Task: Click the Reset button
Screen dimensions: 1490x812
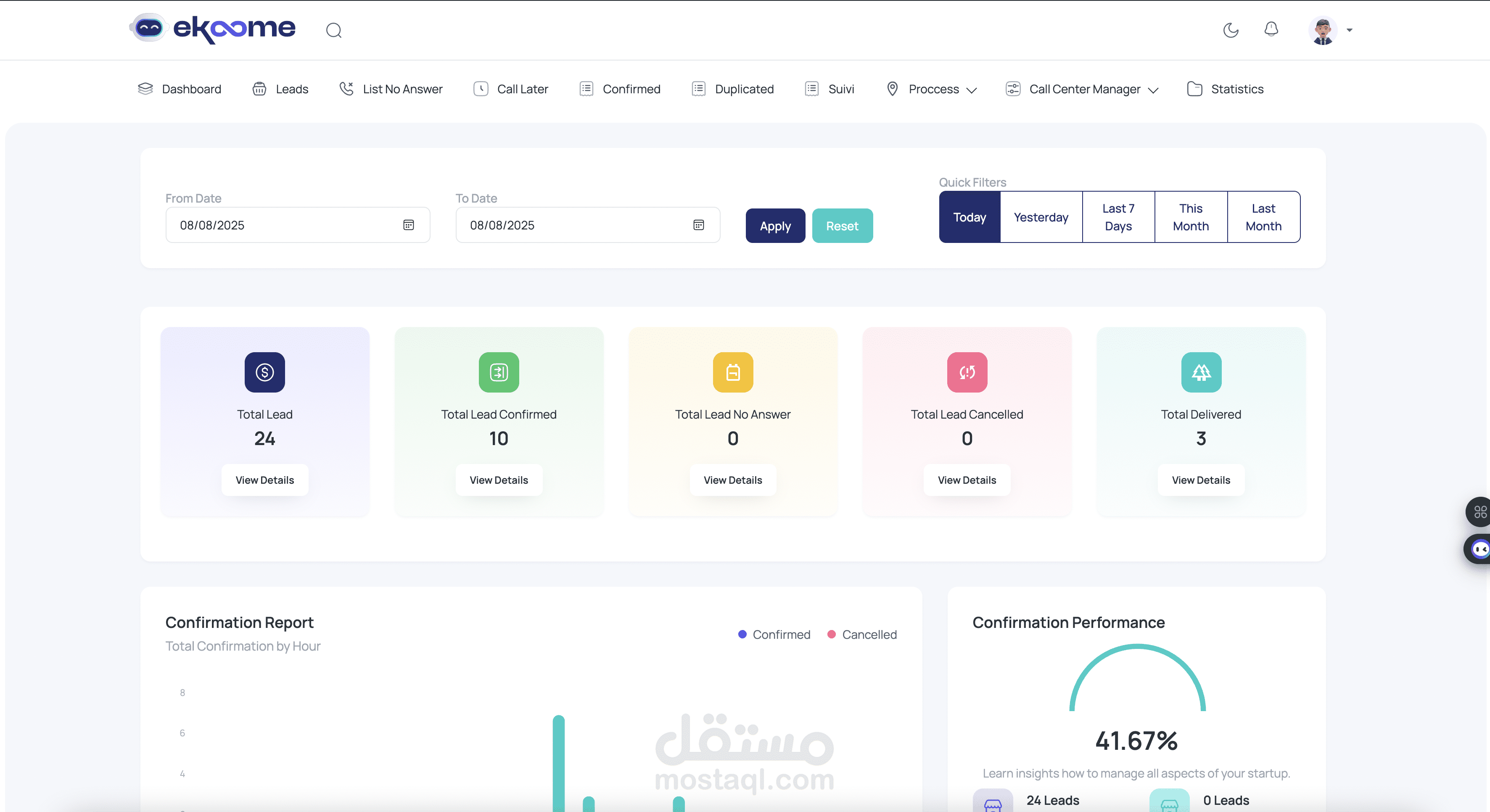Action: point(842,226)
